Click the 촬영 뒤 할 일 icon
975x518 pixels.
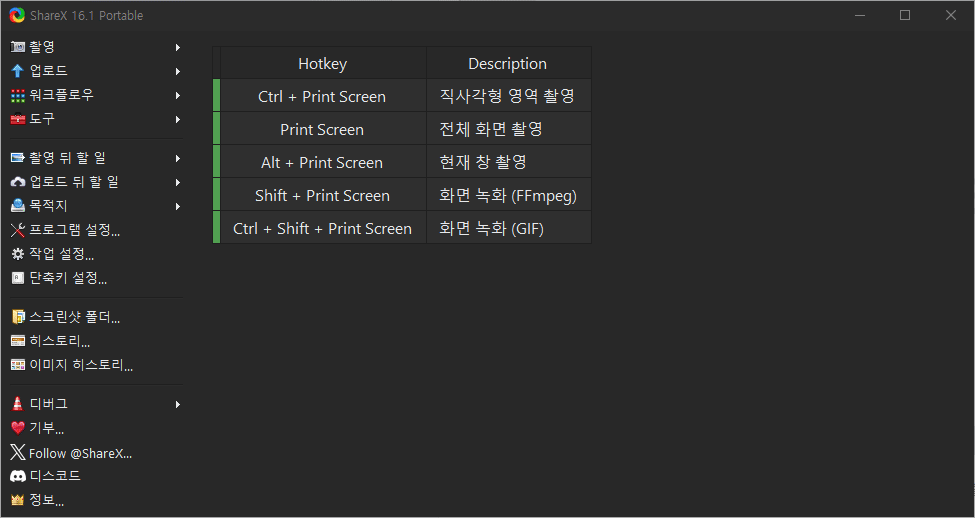tap(18, 158)
